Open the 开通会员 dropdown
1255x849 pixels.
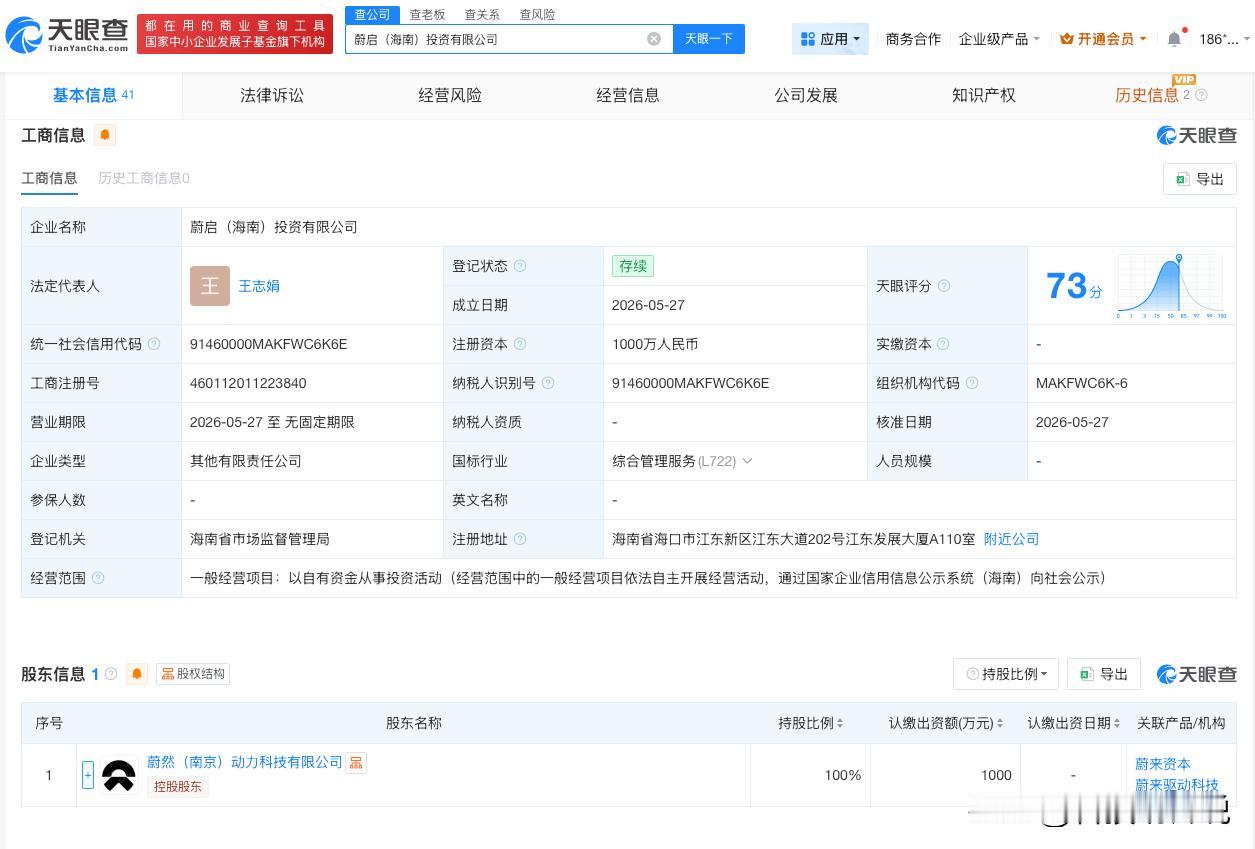click(1103, 39)
